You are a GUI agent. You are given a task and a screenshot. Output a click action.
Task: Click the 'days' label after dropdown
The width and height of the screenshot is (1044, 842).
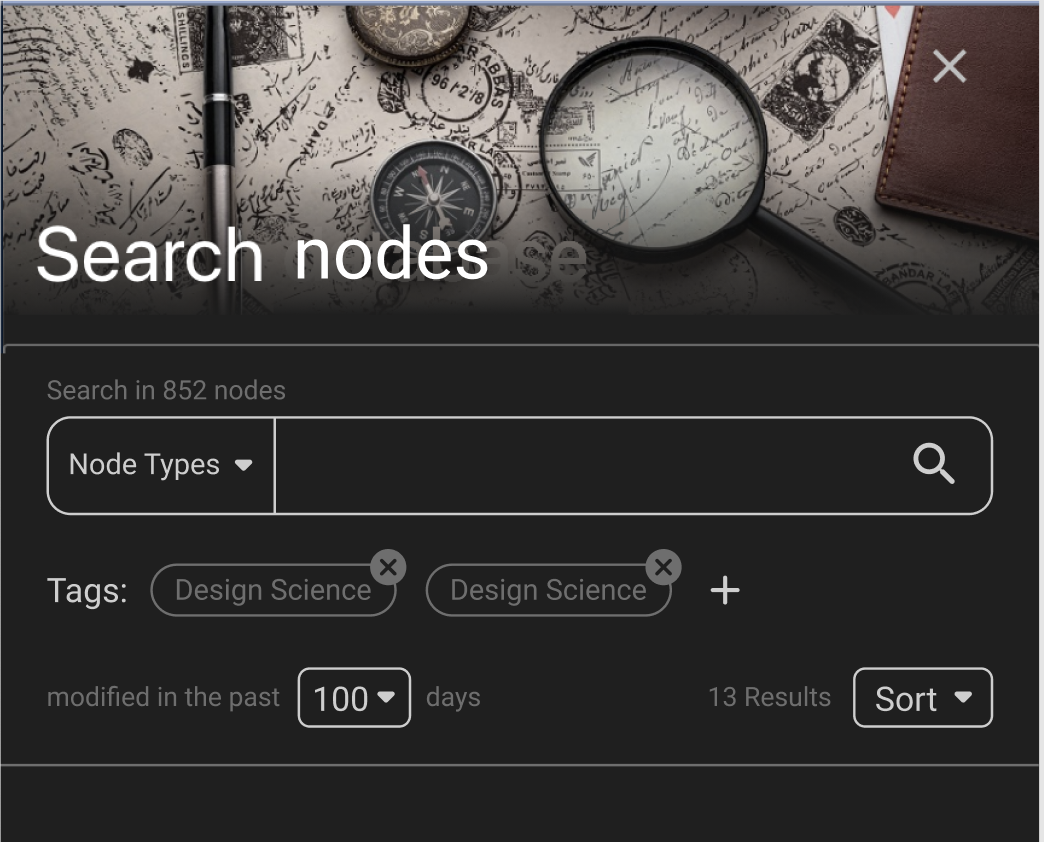click(x=453, y=698)
